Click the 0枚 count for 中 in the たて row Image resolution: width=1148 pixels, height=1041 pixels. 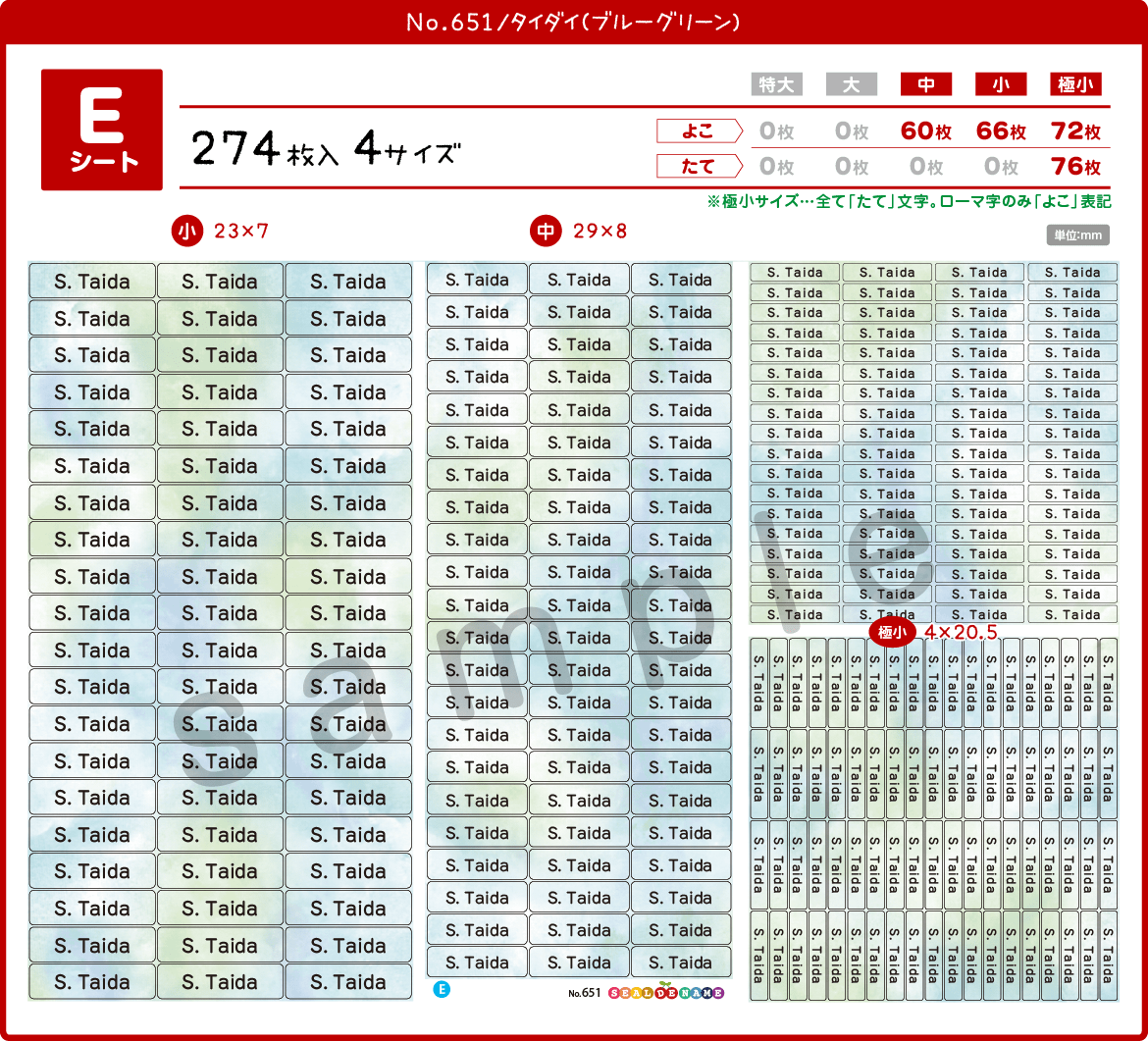[x=926, y=166]
